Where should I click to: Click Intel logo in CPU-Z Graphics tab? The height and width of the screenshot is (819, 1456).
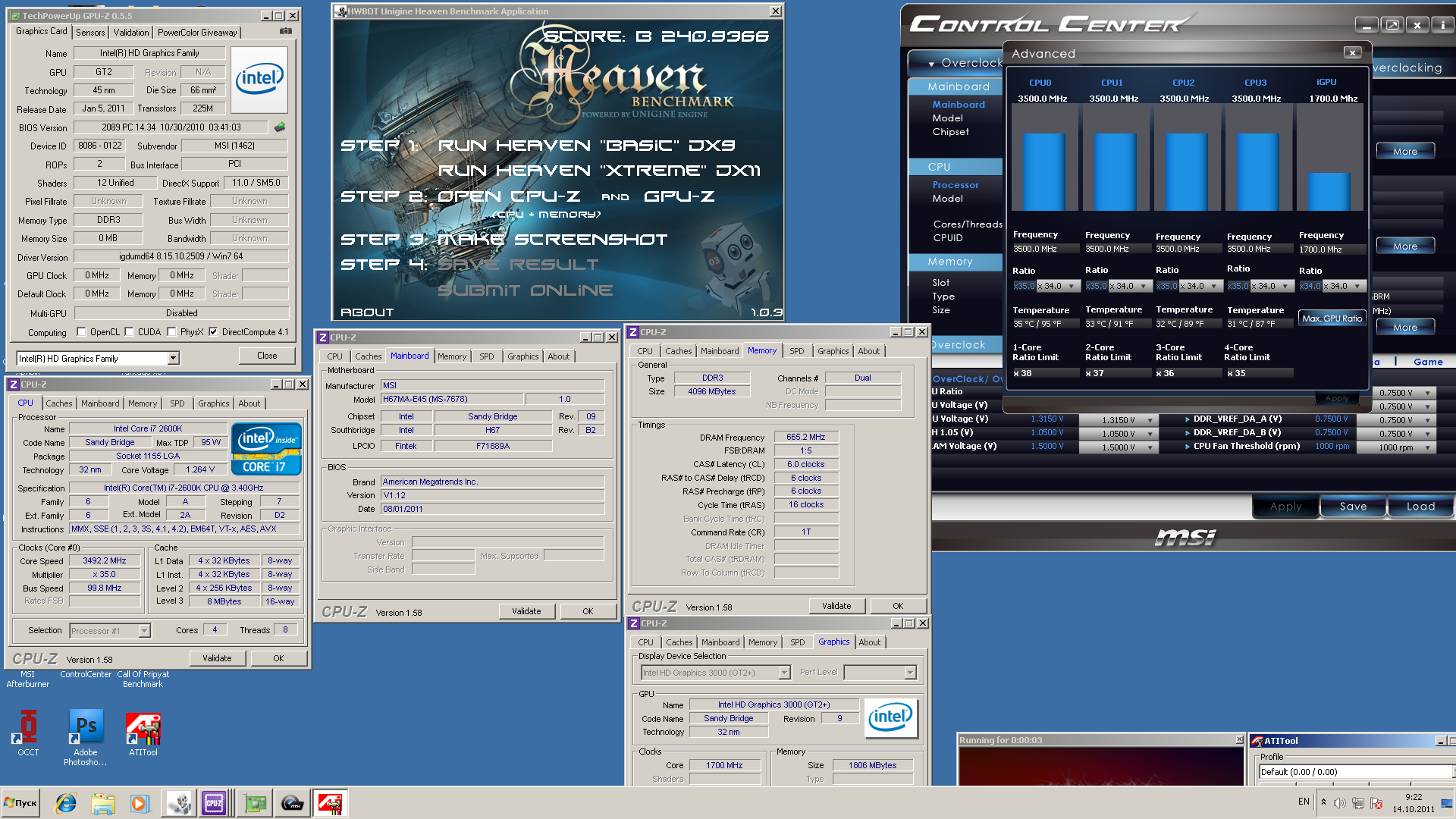pyautogui.click(x=891, y=717)
